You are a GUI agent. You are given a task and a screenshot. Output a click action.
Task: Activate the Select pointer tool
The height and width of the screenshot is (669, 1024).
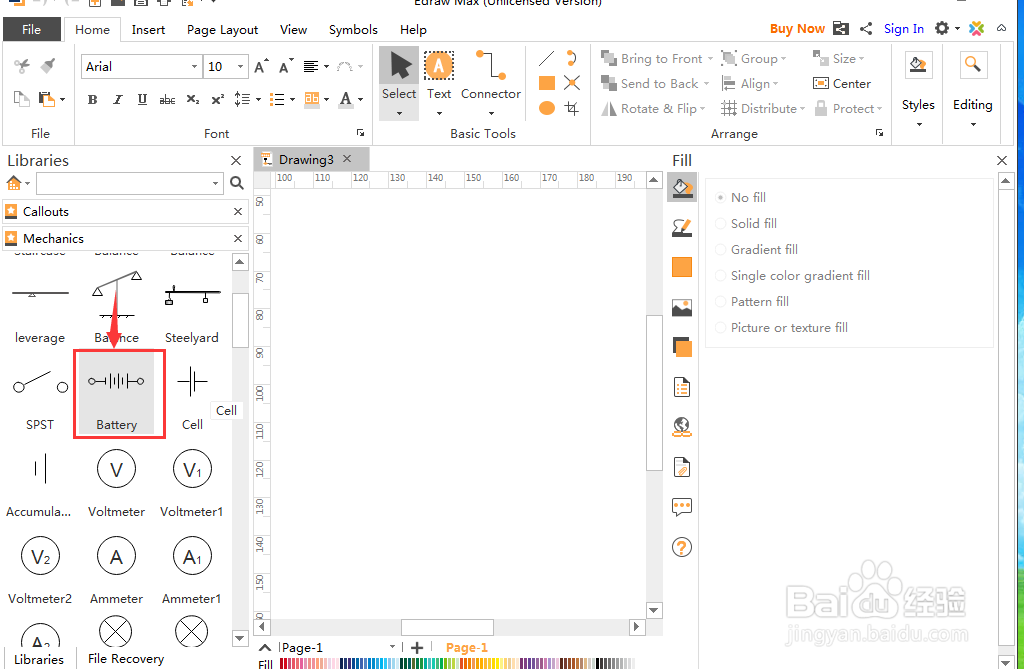click(399, 82)
